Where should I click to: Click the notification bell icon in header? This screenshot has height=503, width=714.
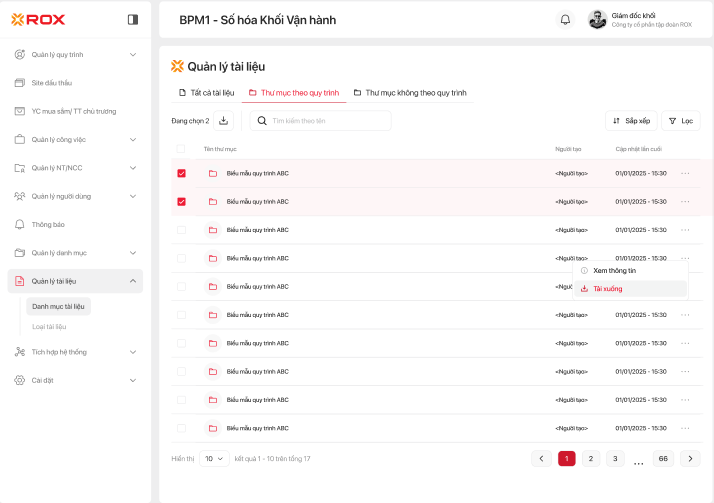click(565, 19)
